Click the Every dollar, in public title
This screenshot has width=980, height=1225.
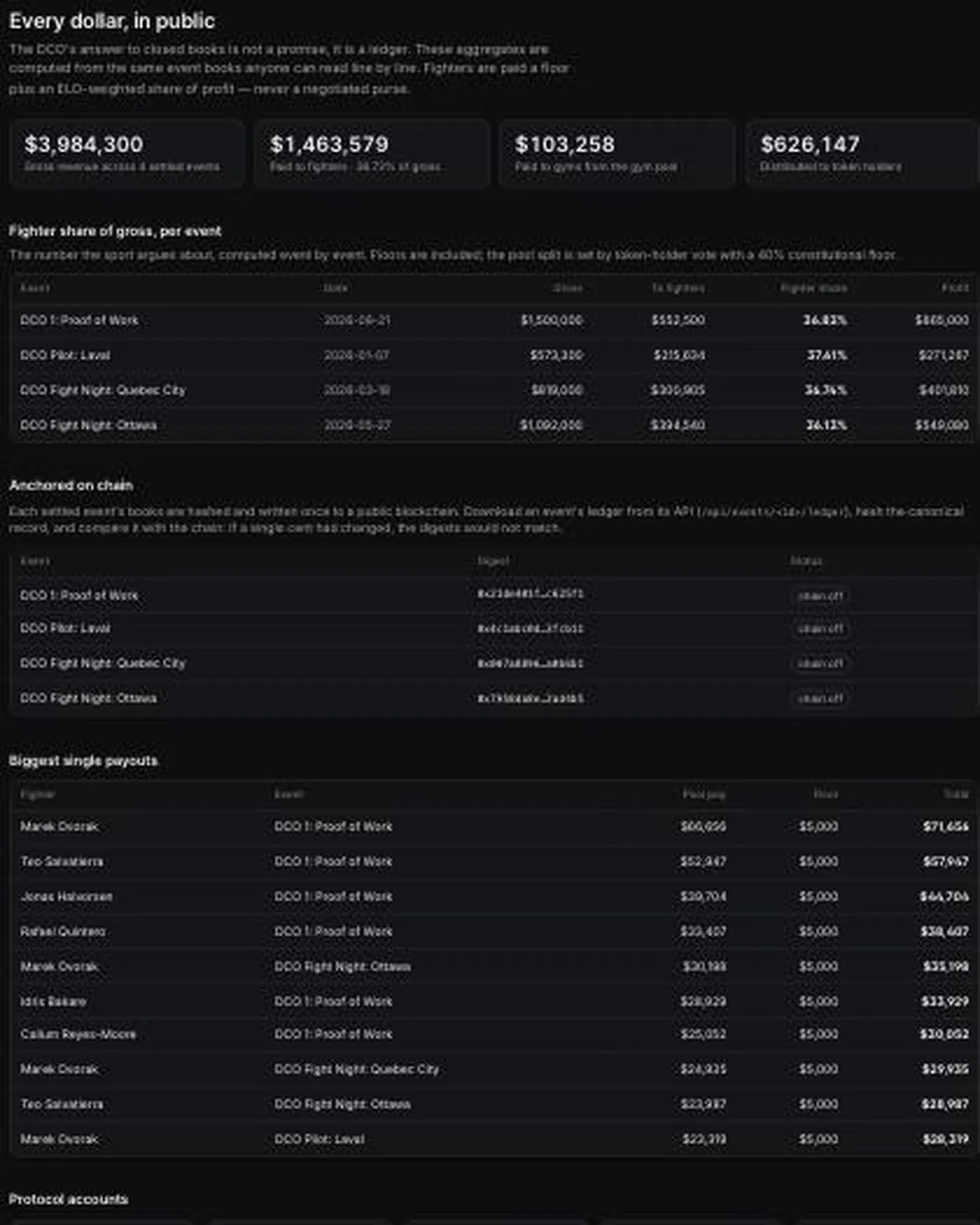(x=112, y=21)
